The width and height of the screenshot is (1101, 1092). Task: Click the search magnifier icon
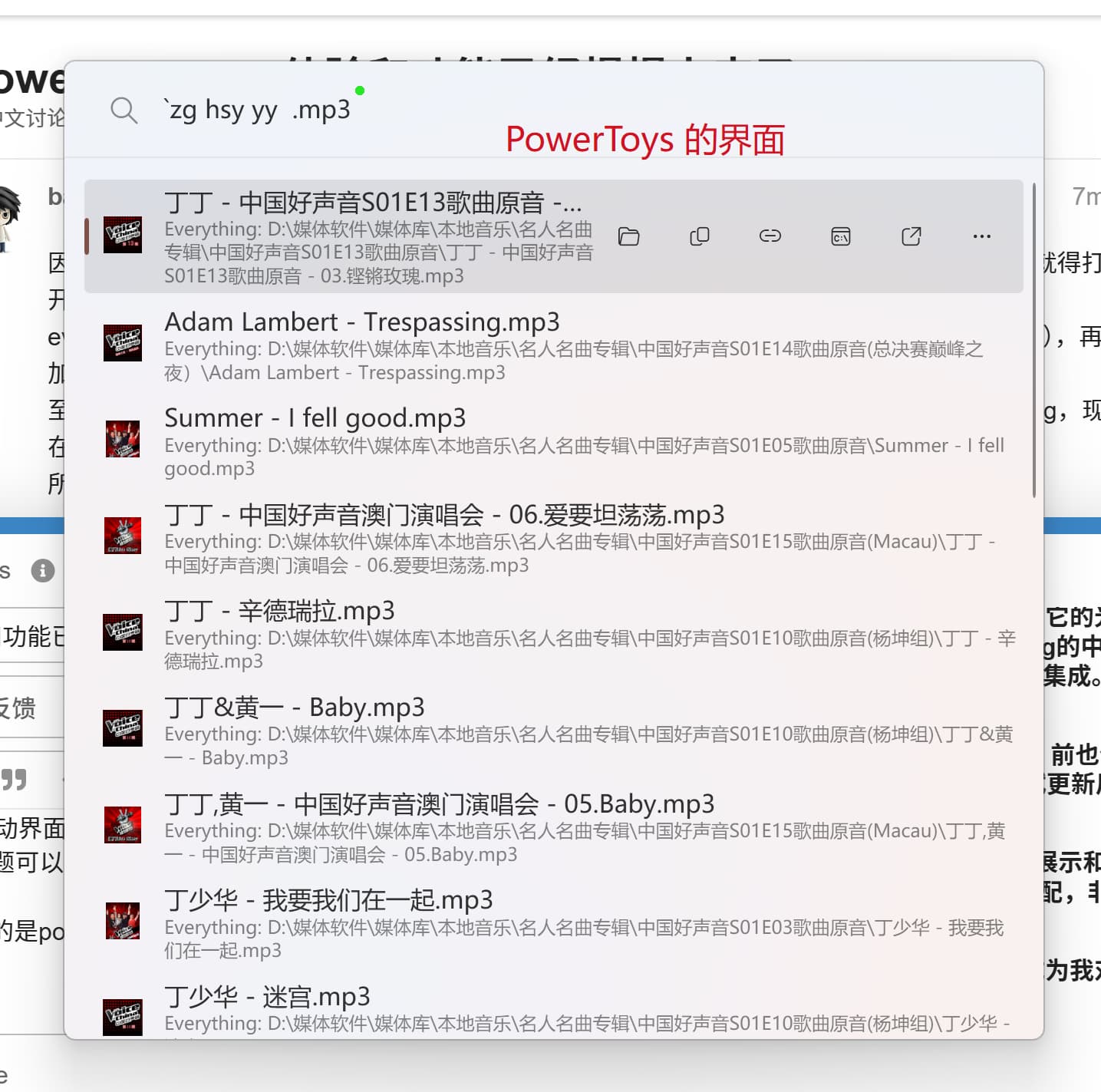(x=124, y=111)
